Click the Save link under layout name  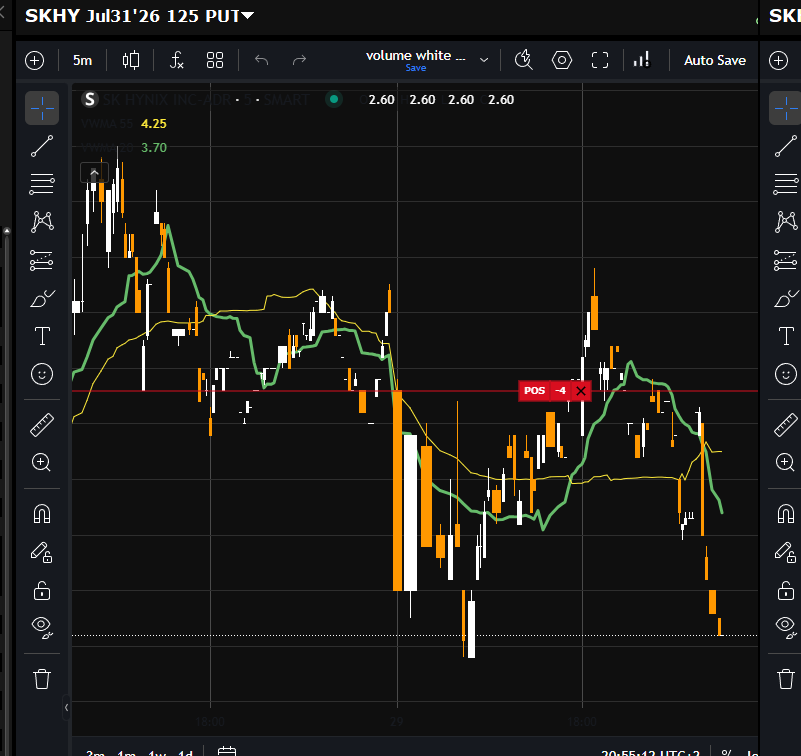(416, 68)
